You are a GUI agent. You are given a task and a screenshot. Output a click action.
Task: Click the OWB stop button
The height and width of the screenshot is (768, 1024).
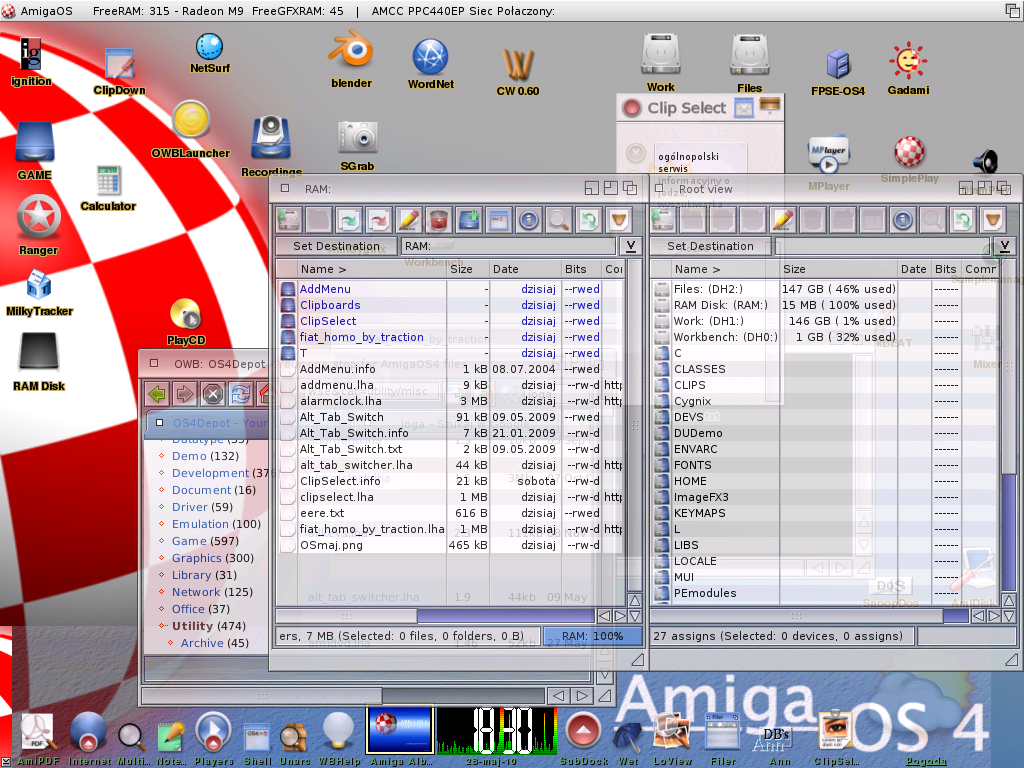pyautogui.click(x=212, y=394)
